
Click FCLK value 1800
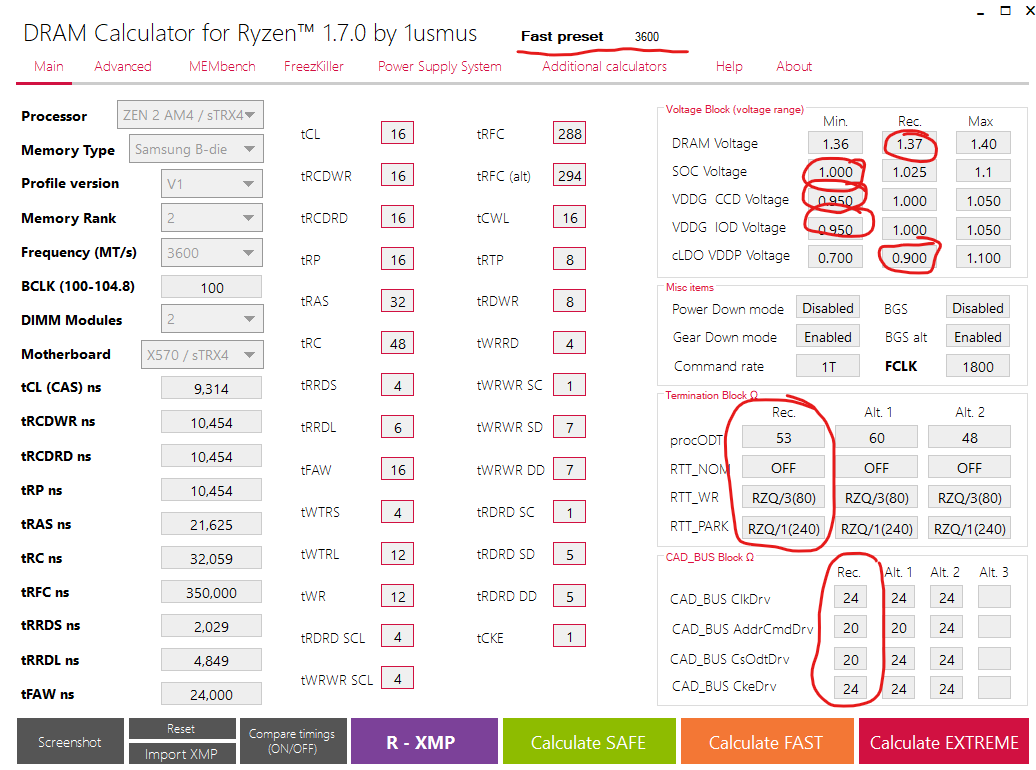tap(978, 366)
